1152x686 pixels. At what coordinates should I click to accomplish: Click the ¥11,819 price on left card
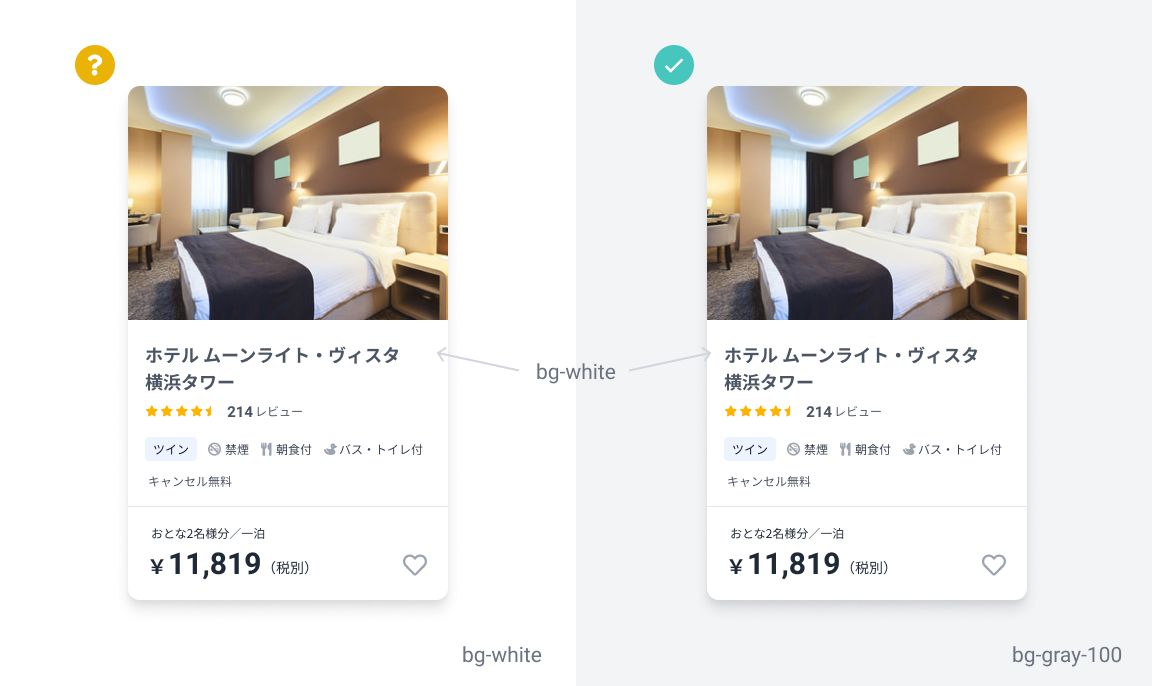206,565
